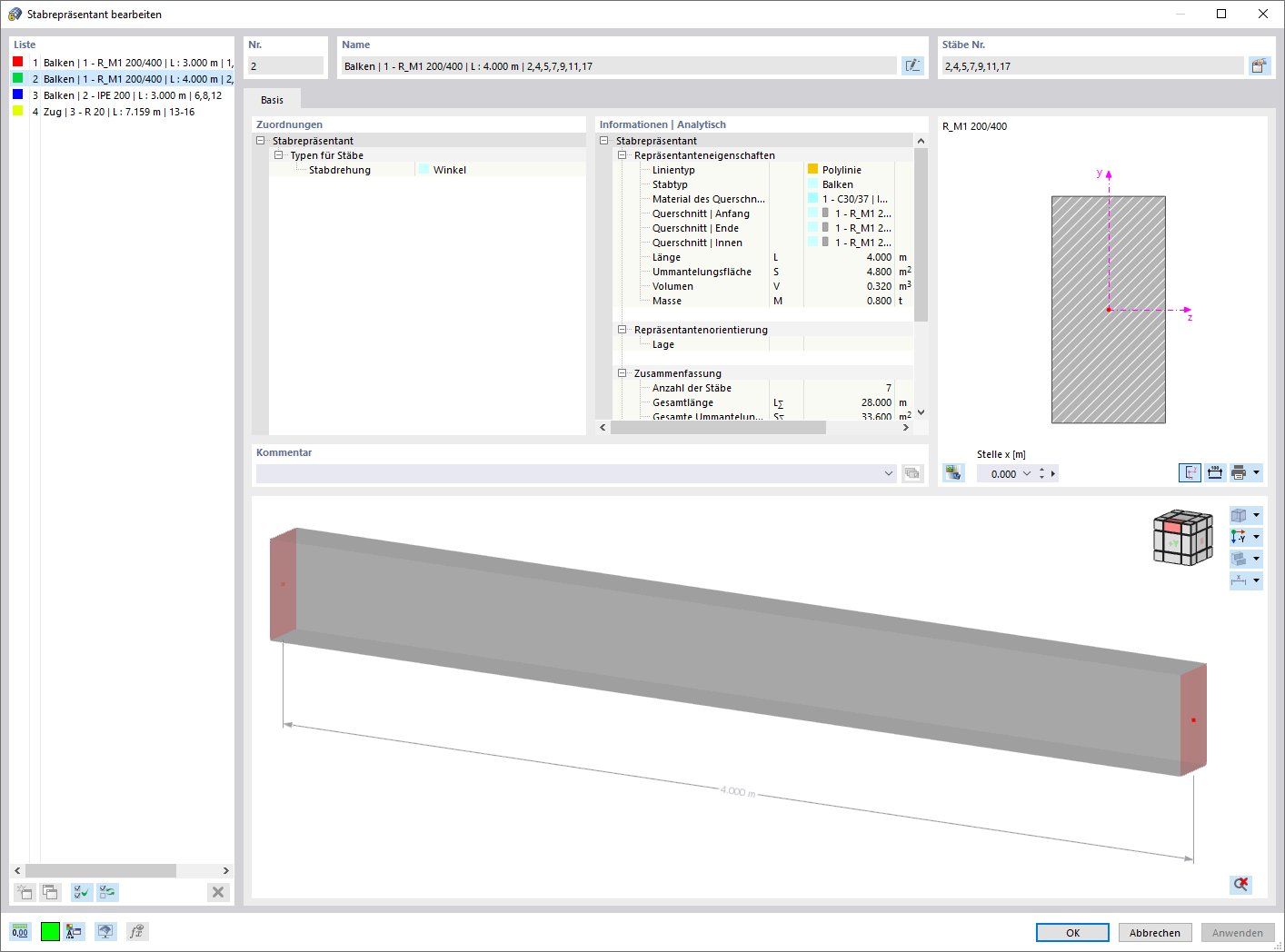Toggle the cross-section axes display icon

pos(1190,472)
